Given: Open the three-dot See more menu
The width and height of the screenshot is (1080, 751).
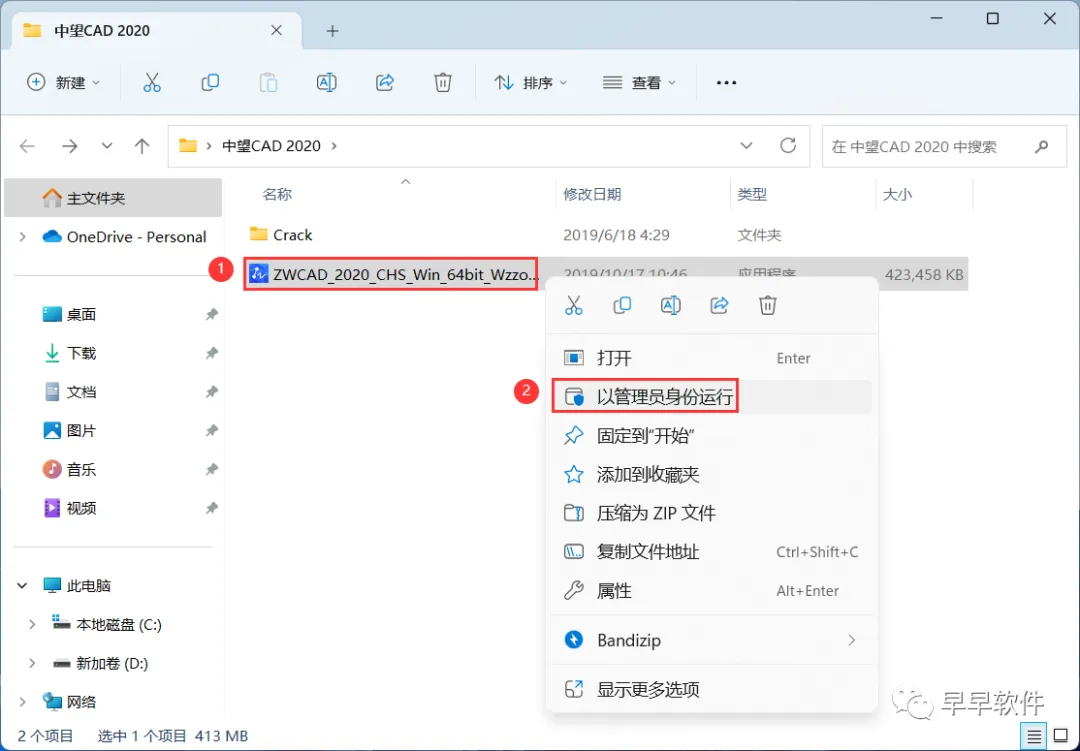Looking at the screenshot, I should 726,83.
